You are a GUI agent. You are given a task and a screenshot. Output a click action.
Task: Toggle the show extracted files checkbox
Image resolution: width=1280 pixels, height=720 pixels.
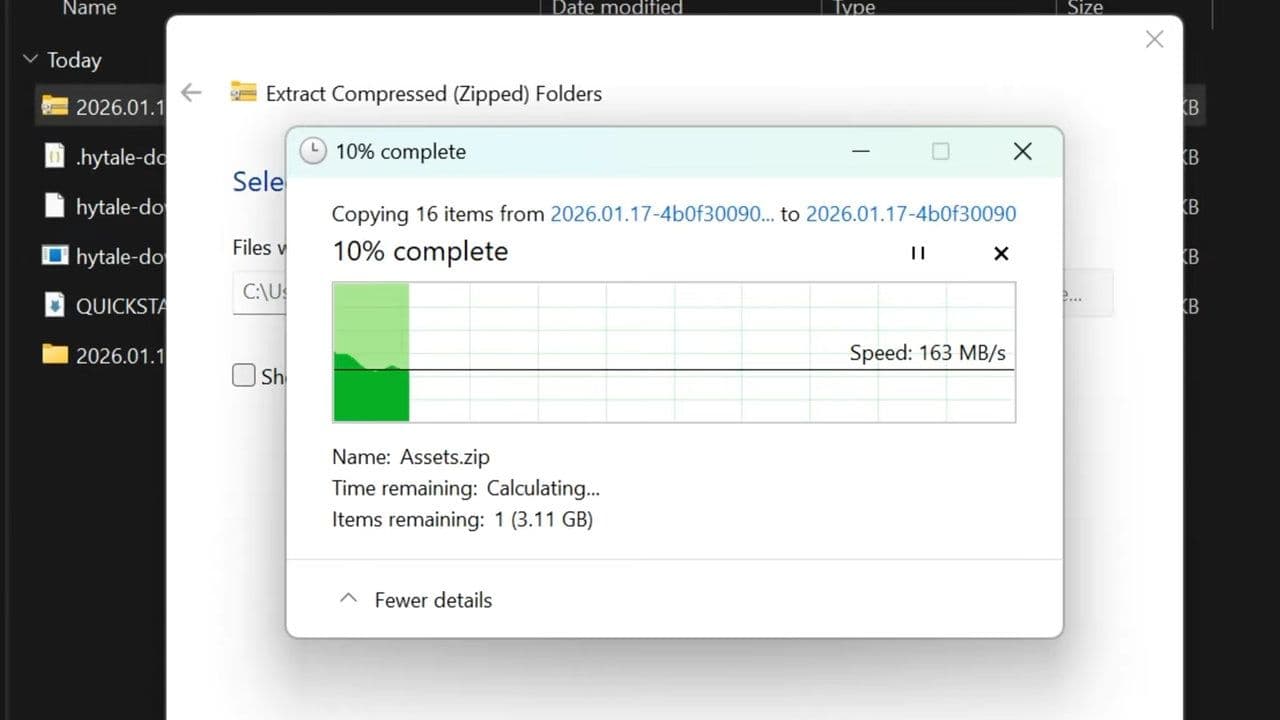coord(244,375)
